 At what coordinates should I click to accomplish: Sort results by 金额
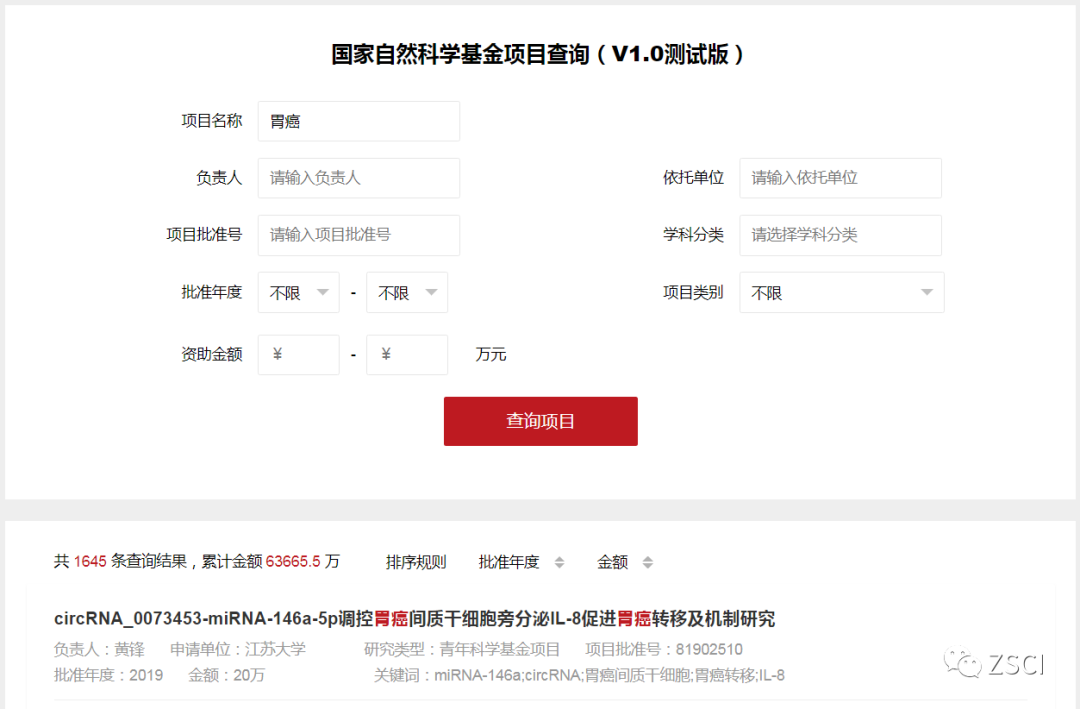click(625, 562)
